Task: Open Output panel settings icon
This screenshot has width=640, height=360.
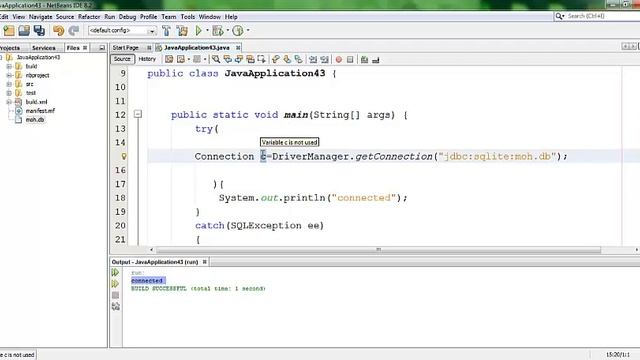Action: [x=116, y=307]
